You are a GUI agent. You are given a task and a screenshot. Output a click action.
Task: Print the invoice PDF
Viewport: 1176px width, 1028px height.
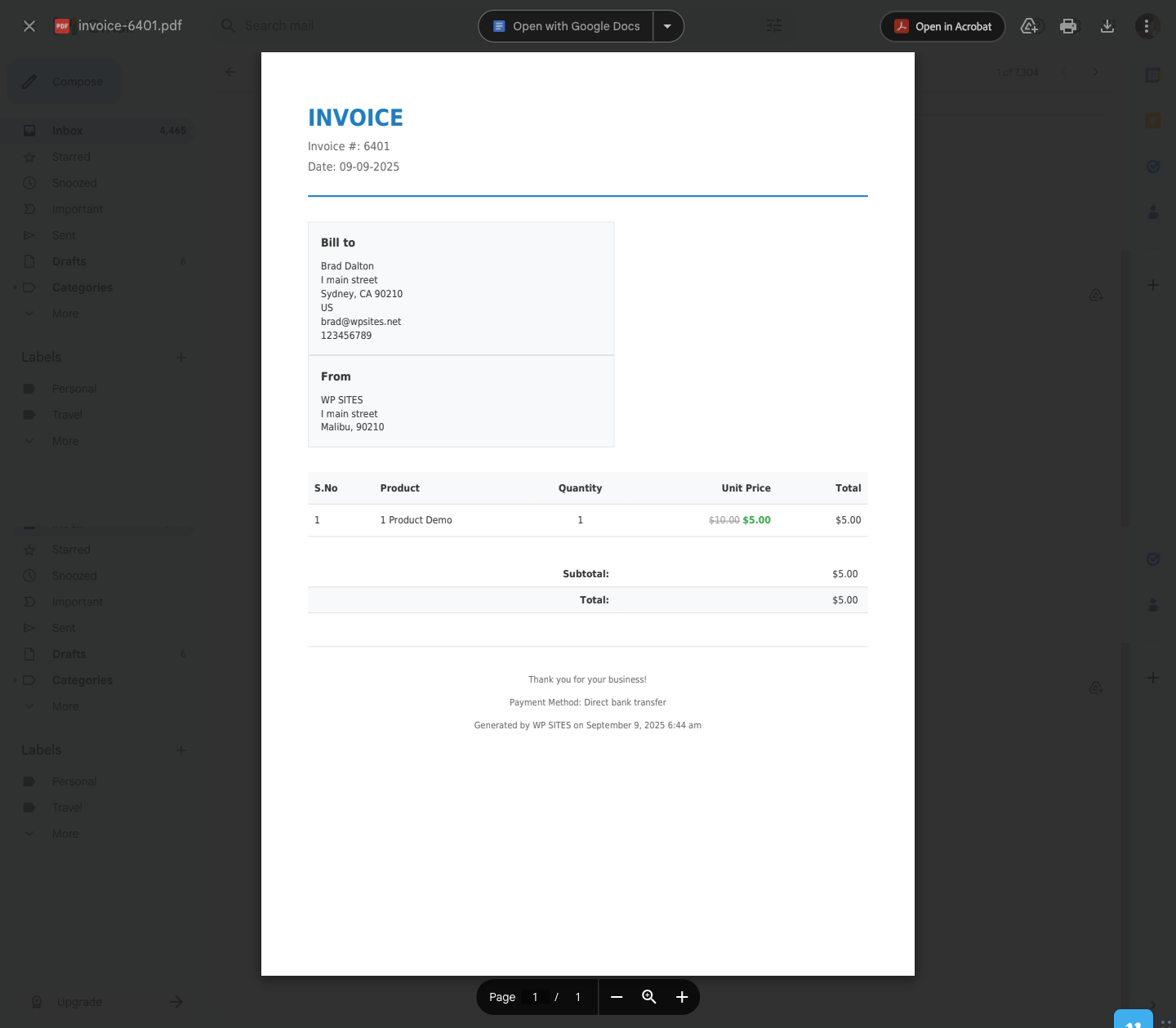pos(1067,26)
